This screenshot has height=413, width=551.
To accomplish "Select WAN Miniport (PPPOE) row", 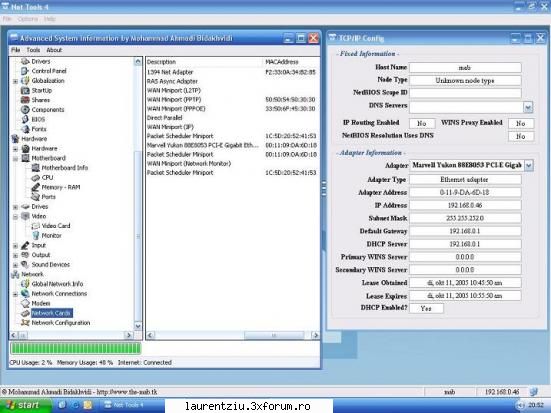I will tap(232, 109).
